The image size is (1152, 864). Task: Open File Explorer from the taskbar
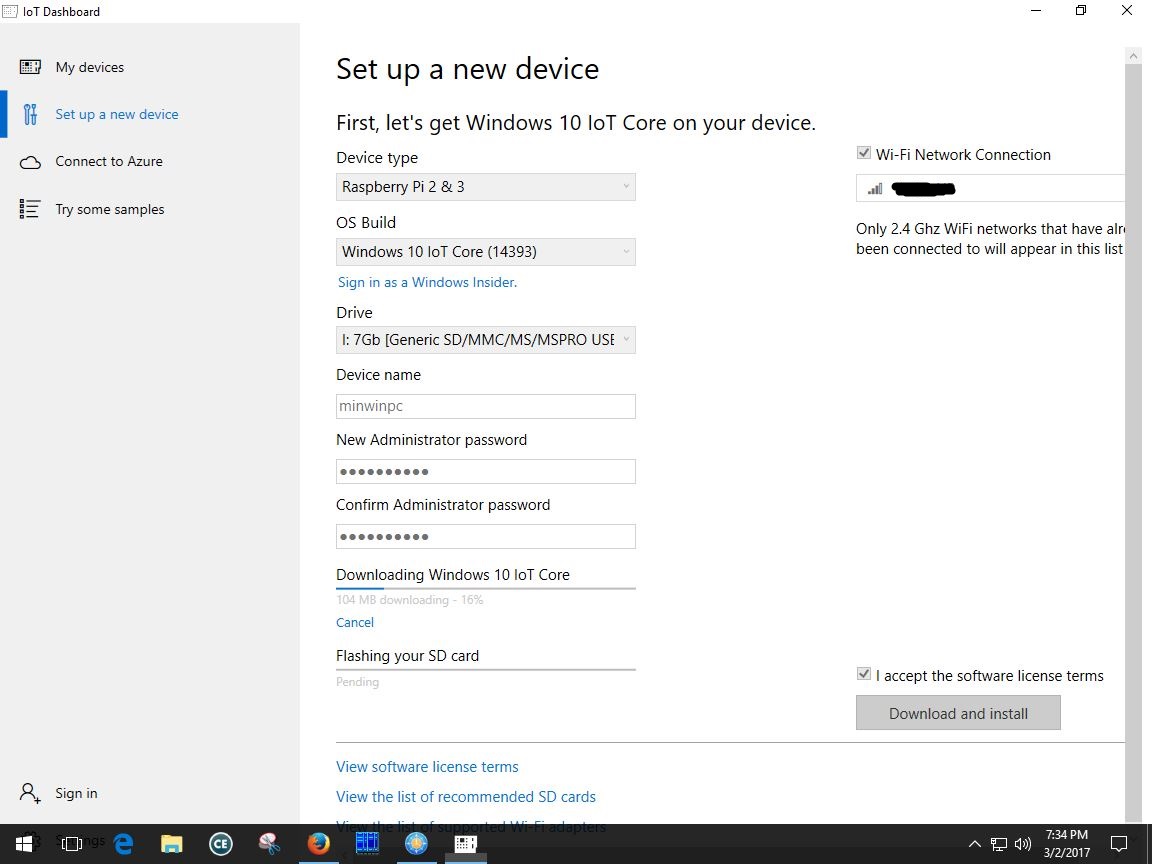tap(172, 843)
